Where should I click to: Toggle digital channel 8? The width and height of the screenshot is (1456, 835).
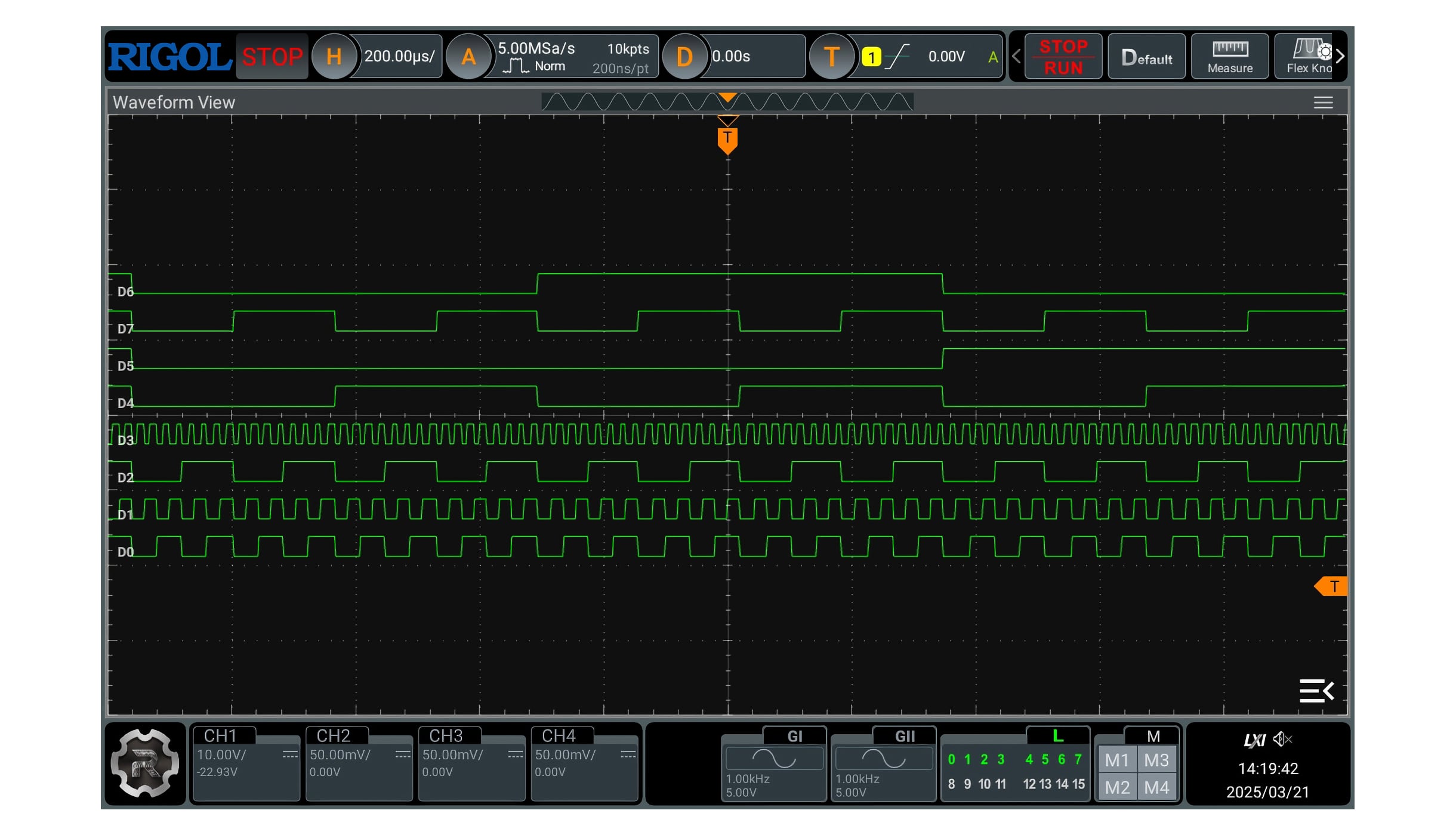[951, 784]
